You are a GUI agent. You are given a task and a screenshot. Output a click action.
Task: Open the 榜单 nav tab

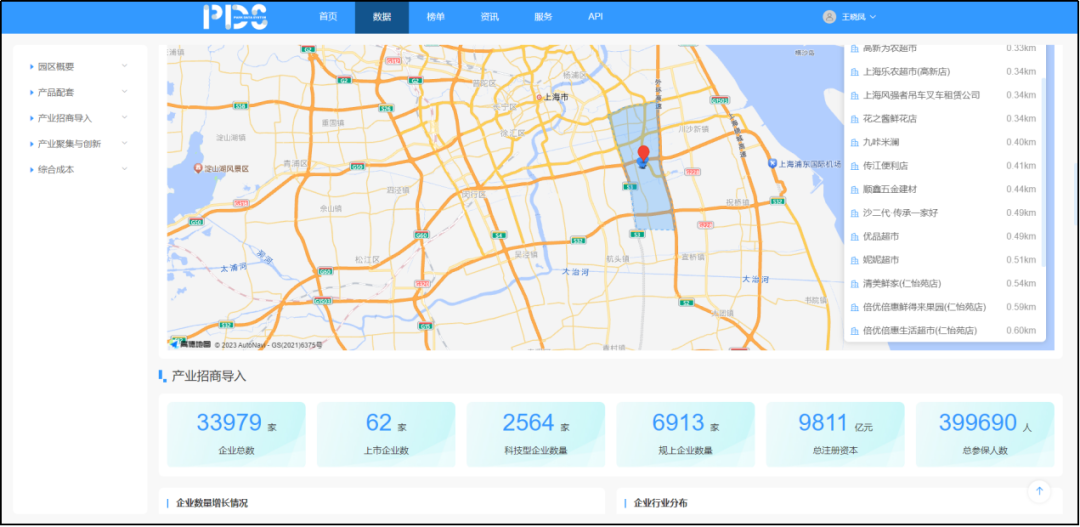(x=436, y=17)
